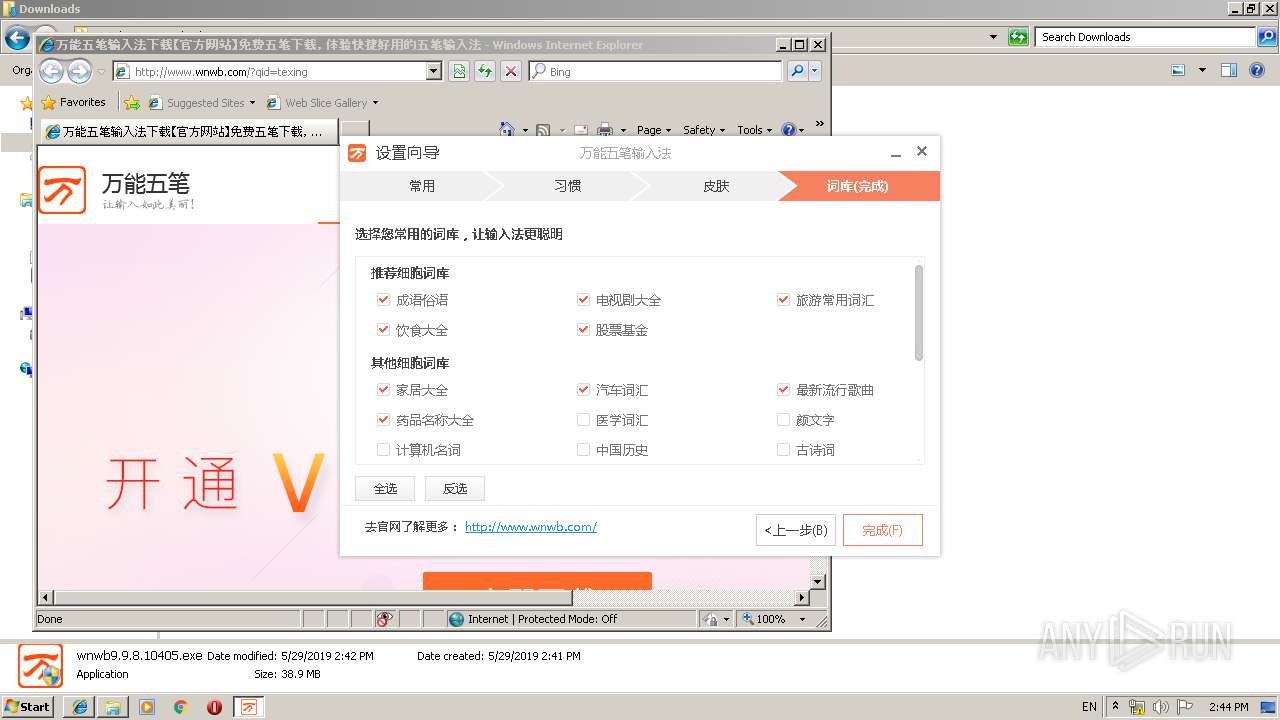Click the Add to Favorites Bar icon
The height and width of the screenshot is (720, 1280).
point(131,102)
